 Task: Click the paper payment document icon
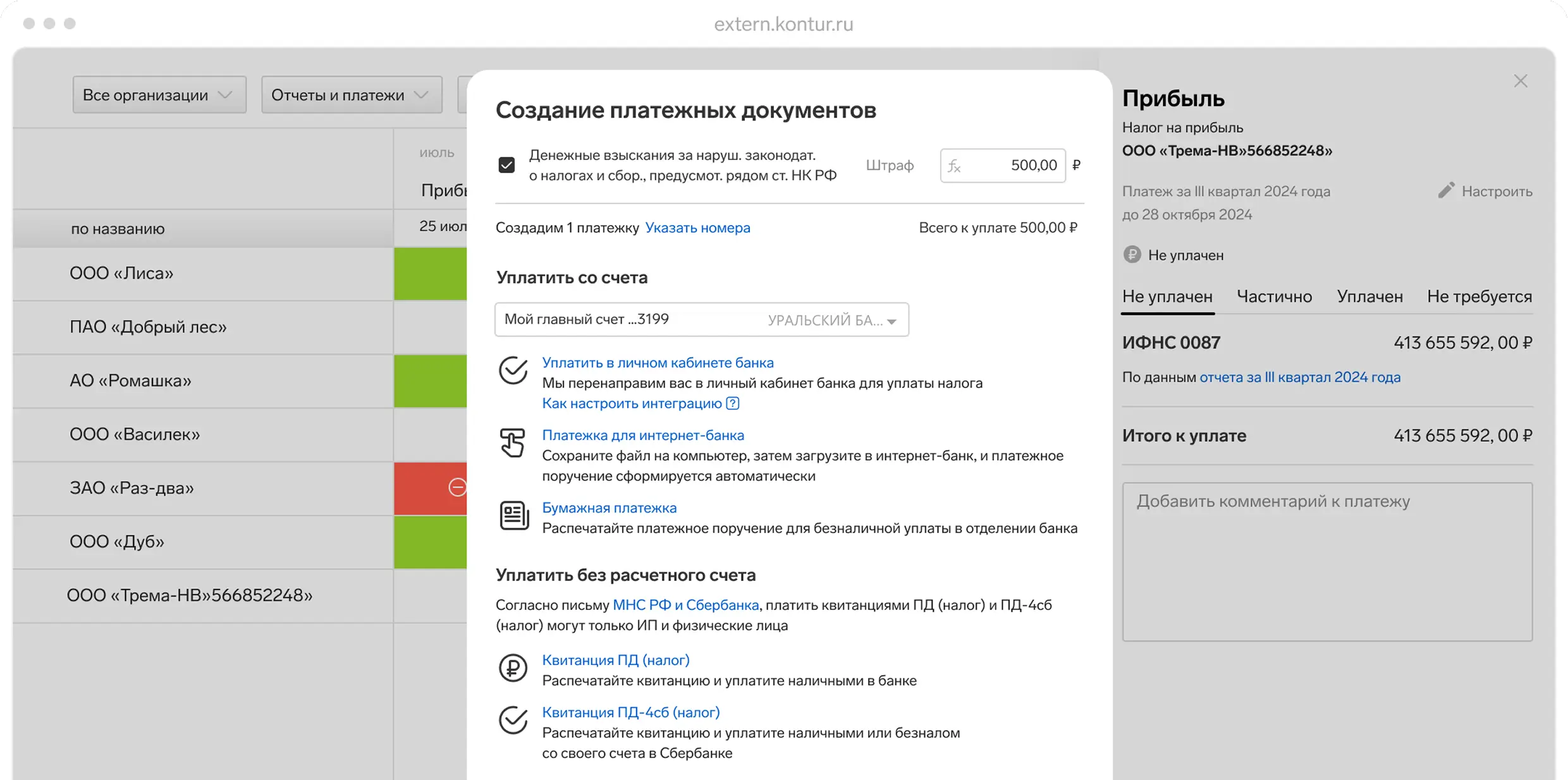click(x=514, y=516)
